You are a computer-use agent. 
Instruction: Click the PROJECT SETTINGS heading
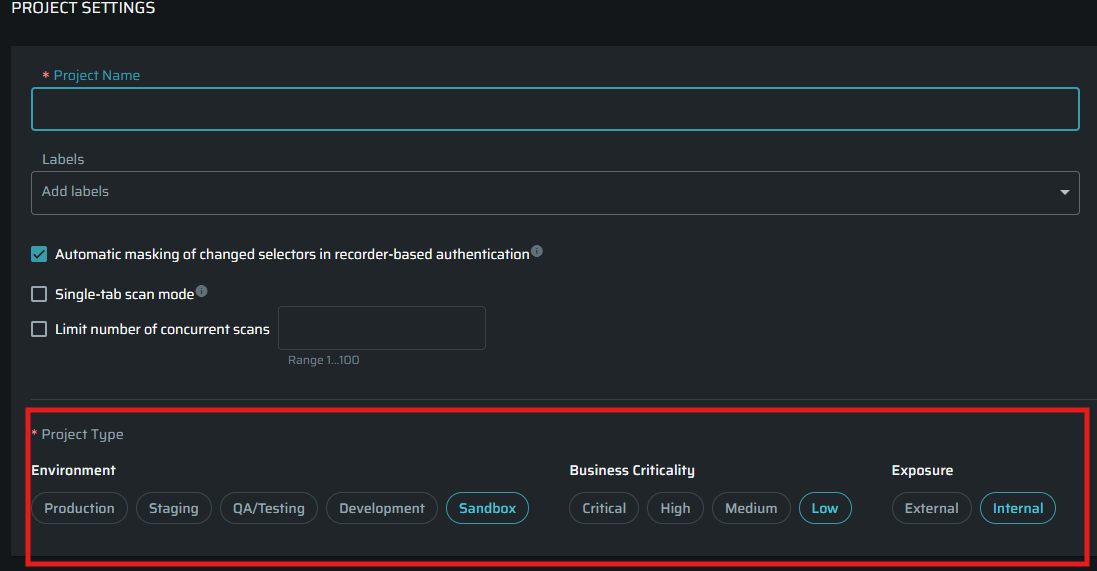click(x=83, y=8)
